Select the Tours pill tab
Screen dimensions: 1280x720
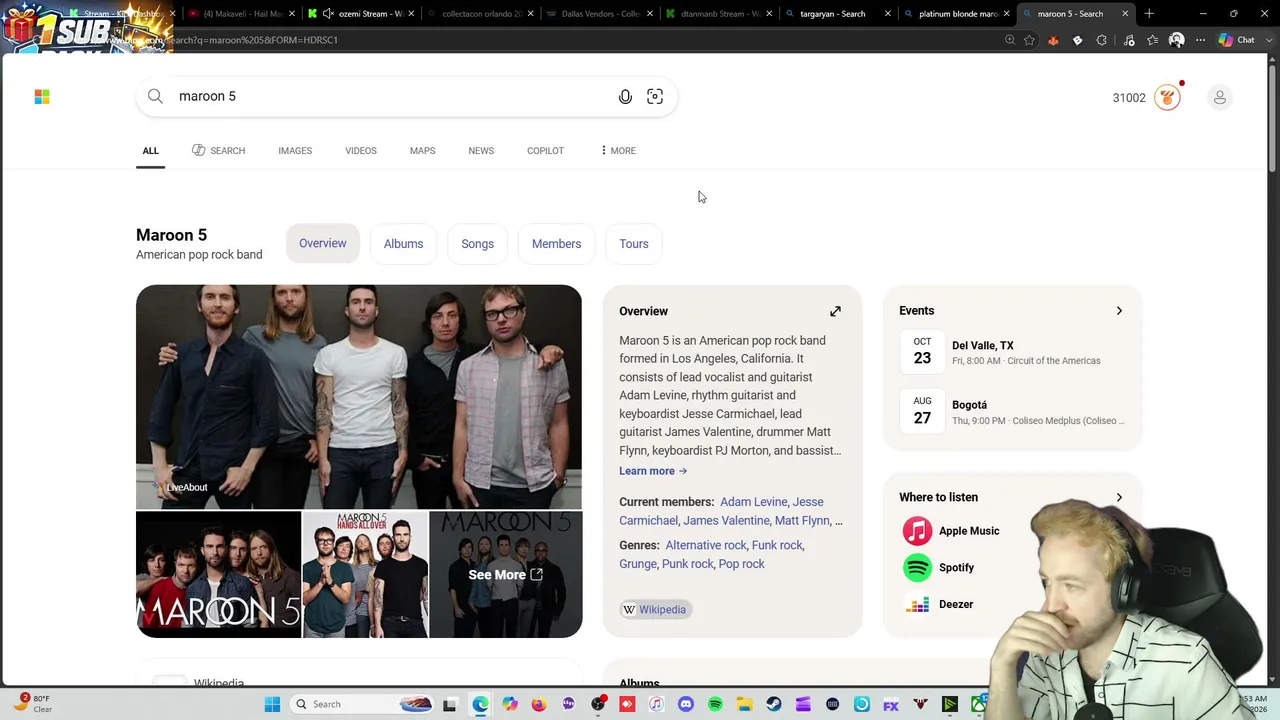(x=634, y=244)
